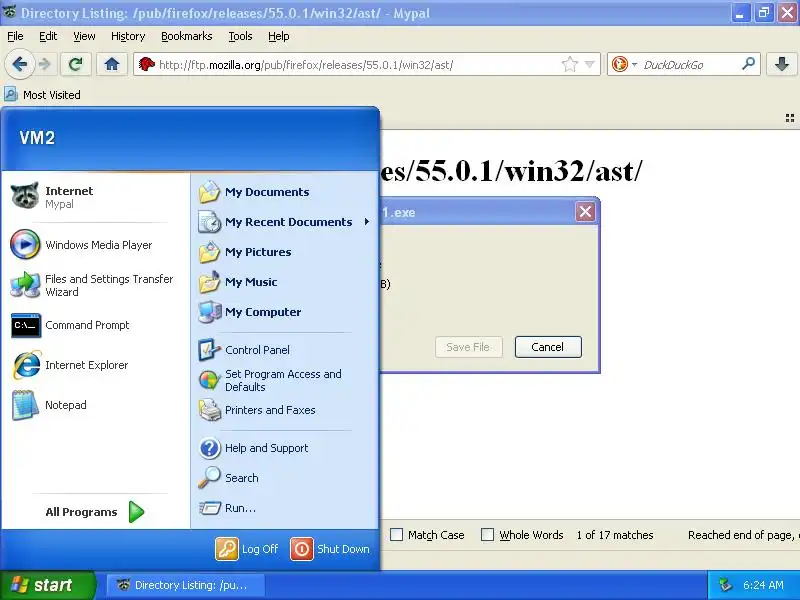Open My Documents folder
Viewport: 800px width, 600px height.
tap(285, 192)
